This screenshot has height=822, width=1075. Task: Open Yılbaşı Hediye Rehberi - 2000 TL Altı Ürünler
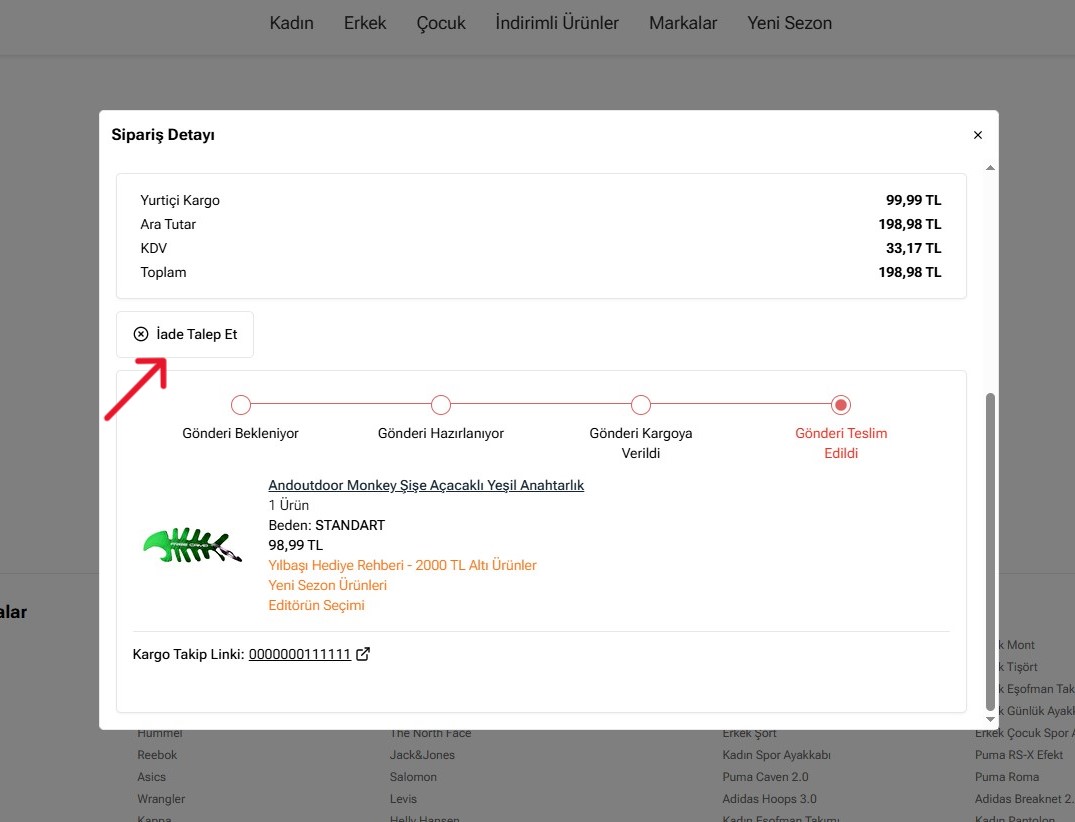coord(402,565)
